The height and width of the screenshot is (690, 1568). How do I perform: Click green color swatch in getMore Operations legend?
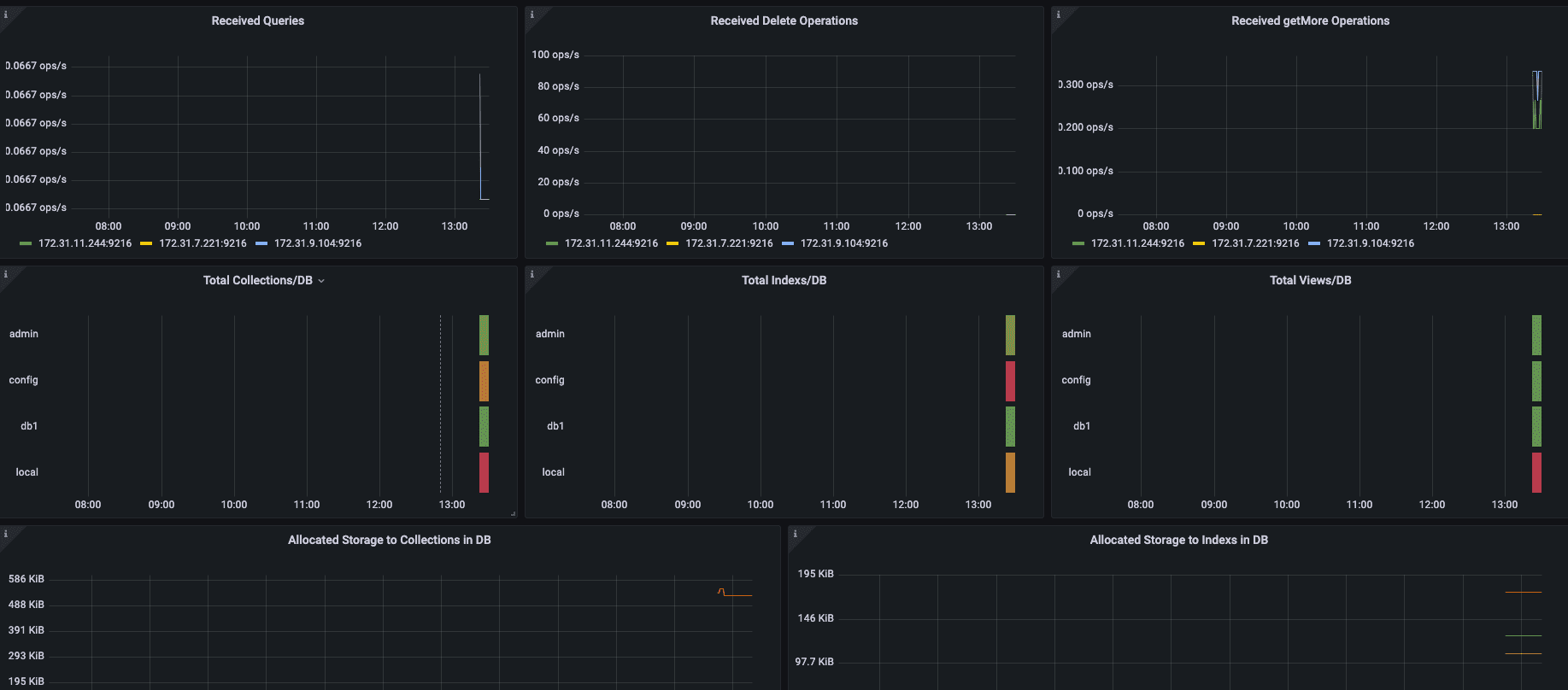1078,244
